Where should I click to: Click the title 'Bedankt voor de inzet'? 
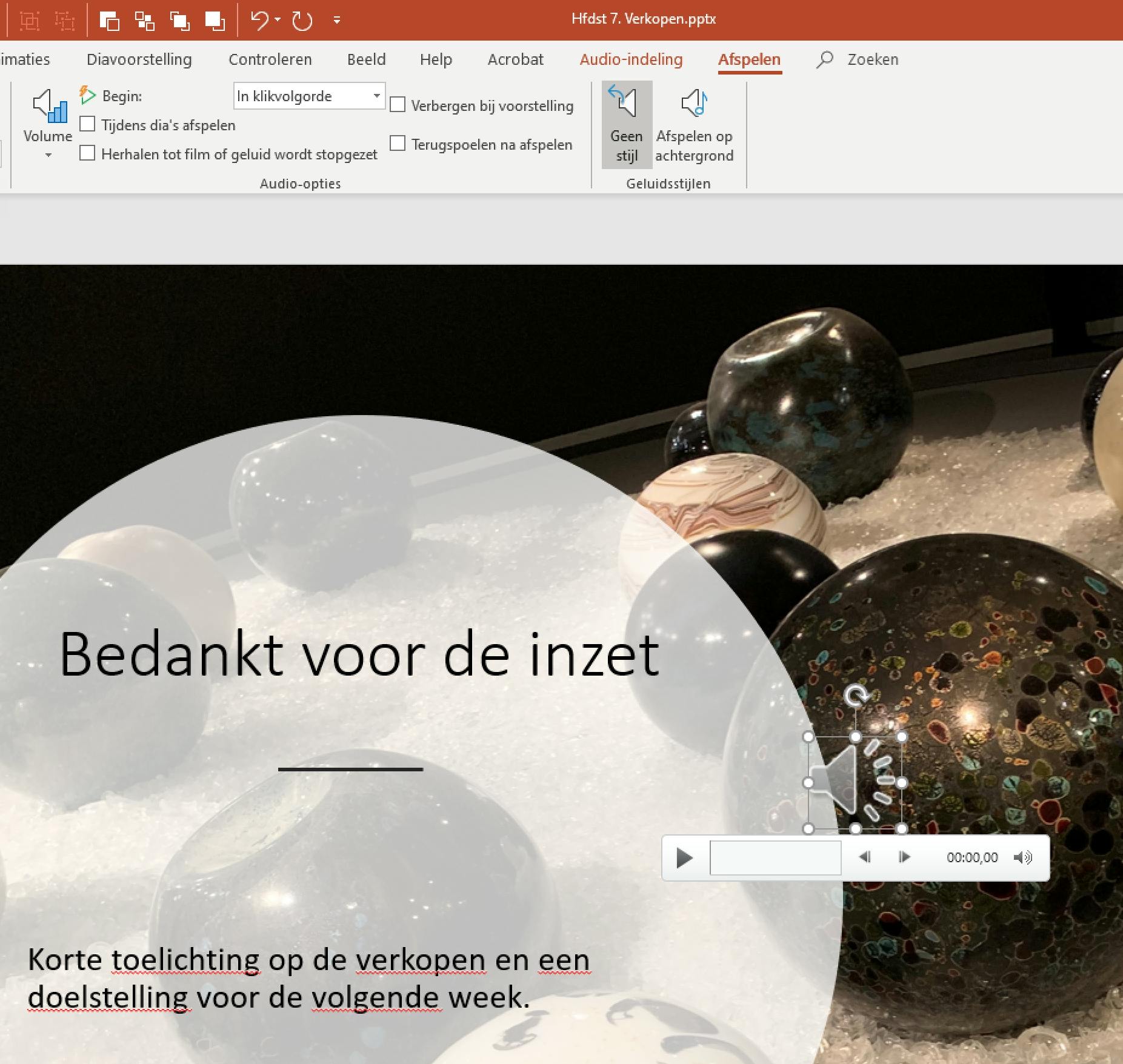coord(359,655)
